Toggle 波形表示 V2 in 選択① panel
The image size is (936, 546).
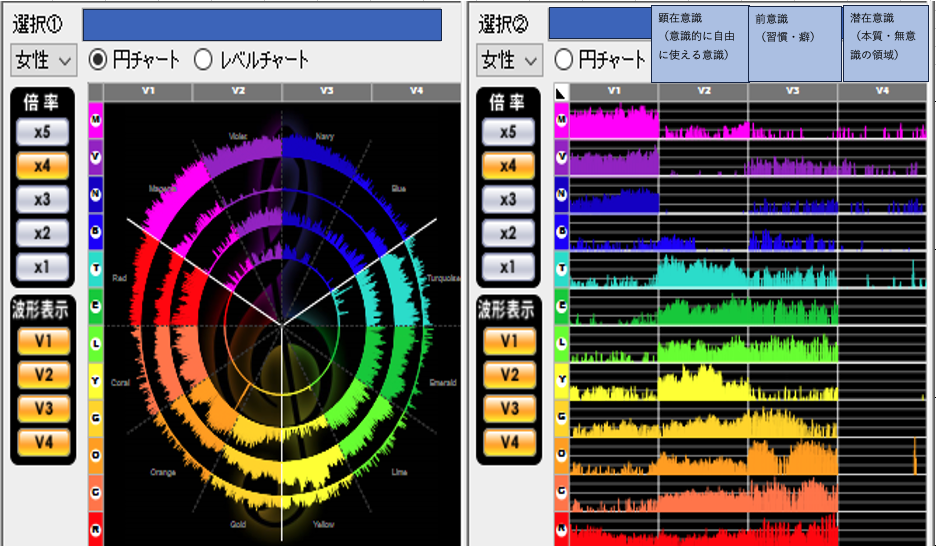point(44,375)
